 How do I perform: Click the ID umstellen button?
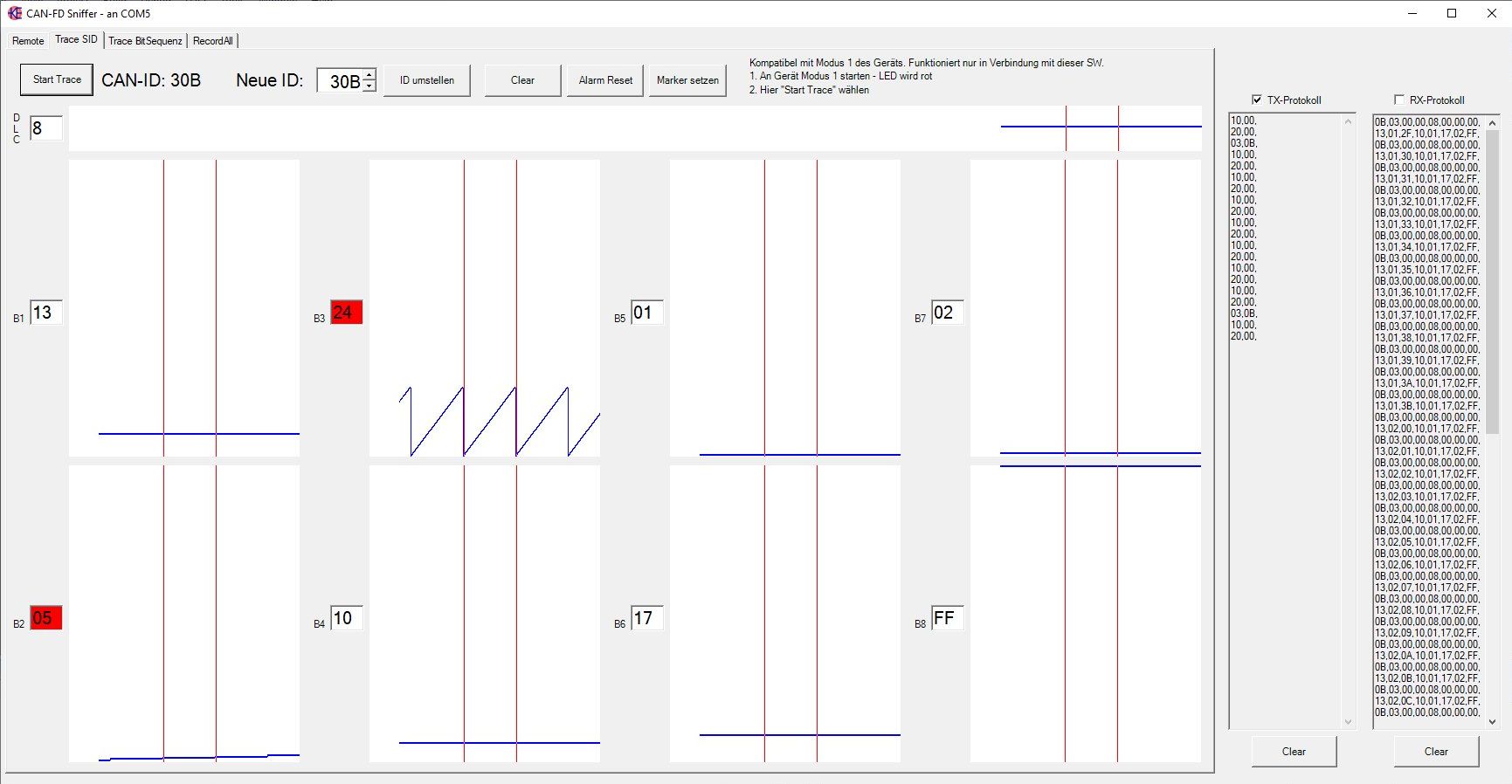coord(427,80)
